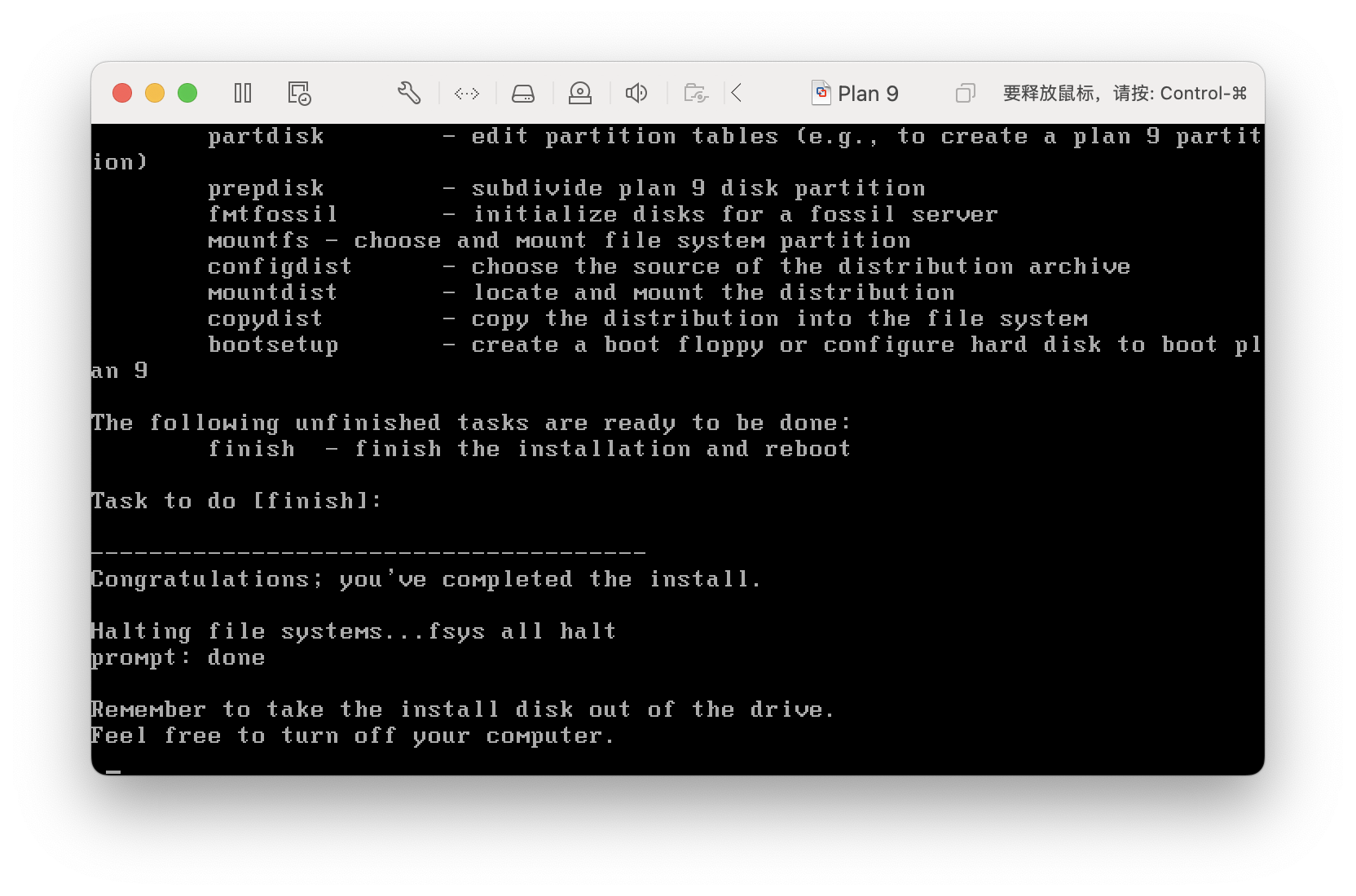Image resolution: width=1356 pixels, height=896 pixels.
Task: Click the release mouse Control-⌘ hint
Action: click(x=1125, y=93)
